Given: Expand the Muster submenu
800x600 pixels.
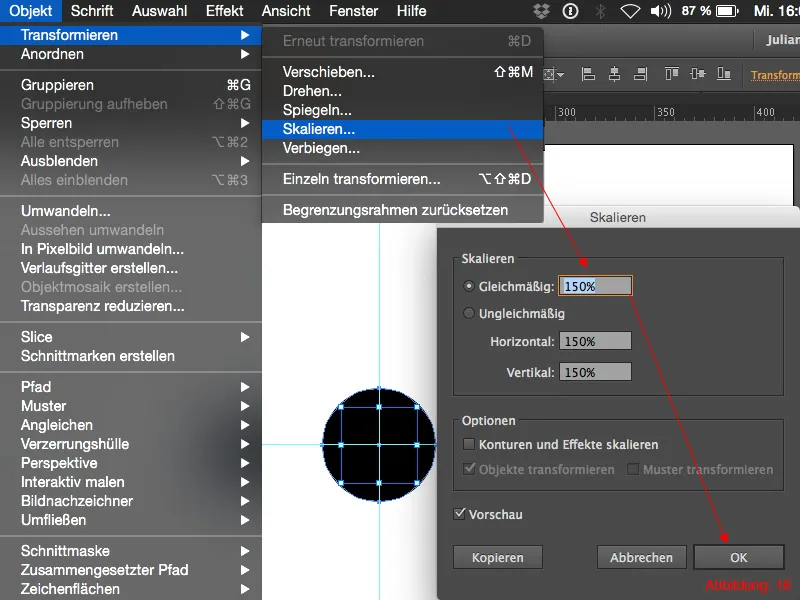Looking at the screenshot, I should click(x=131, y=406).
